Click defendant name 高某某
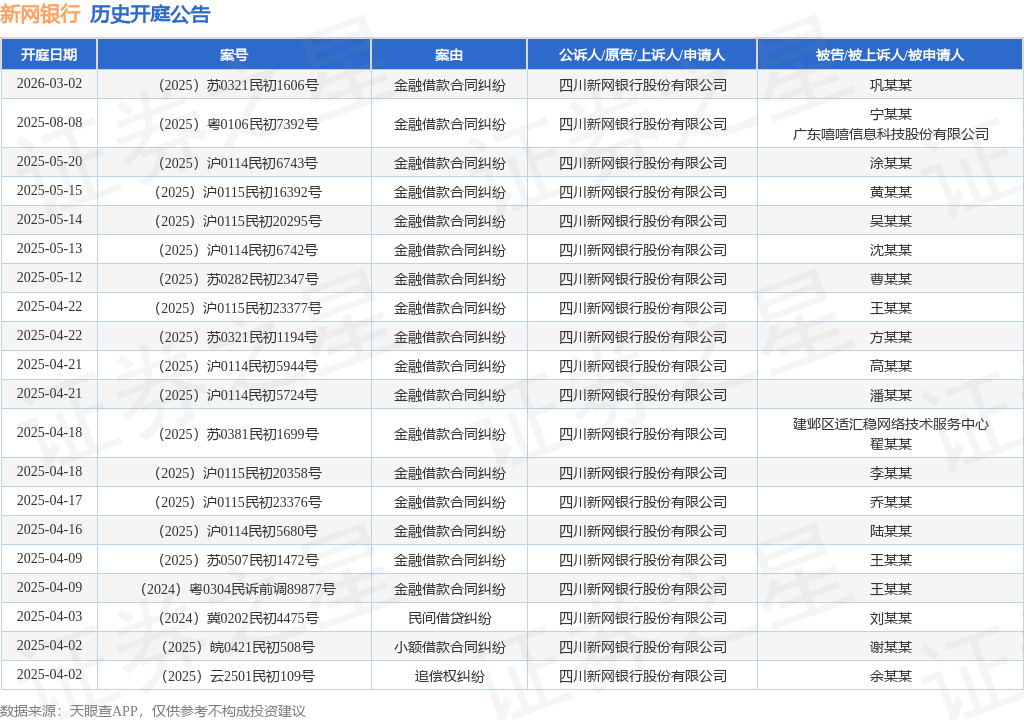This screenshot has width=1024, height=720. pos(890,366)
